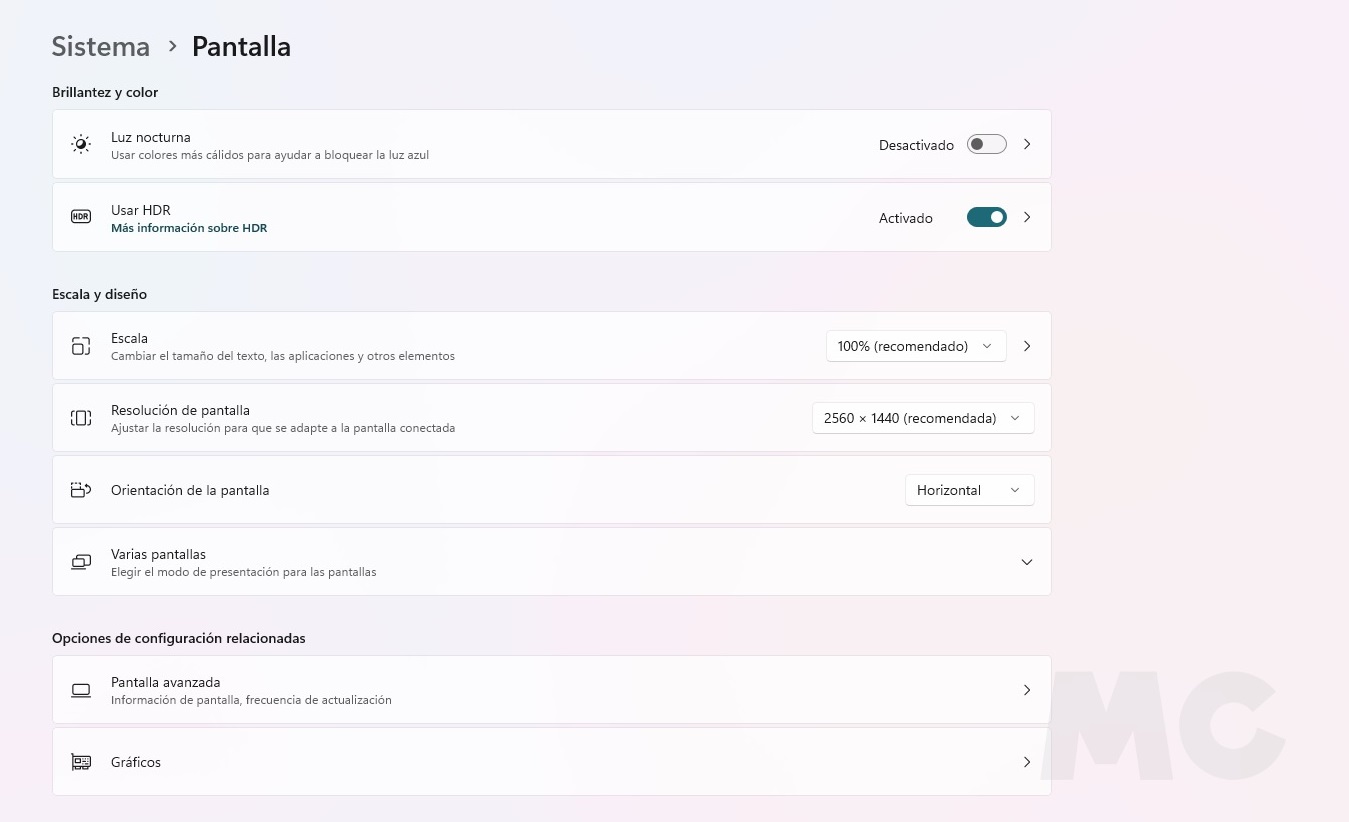Click the Varias pantallas monitors icon
The image size is (1349, 822).
click(x=81, y=562)
